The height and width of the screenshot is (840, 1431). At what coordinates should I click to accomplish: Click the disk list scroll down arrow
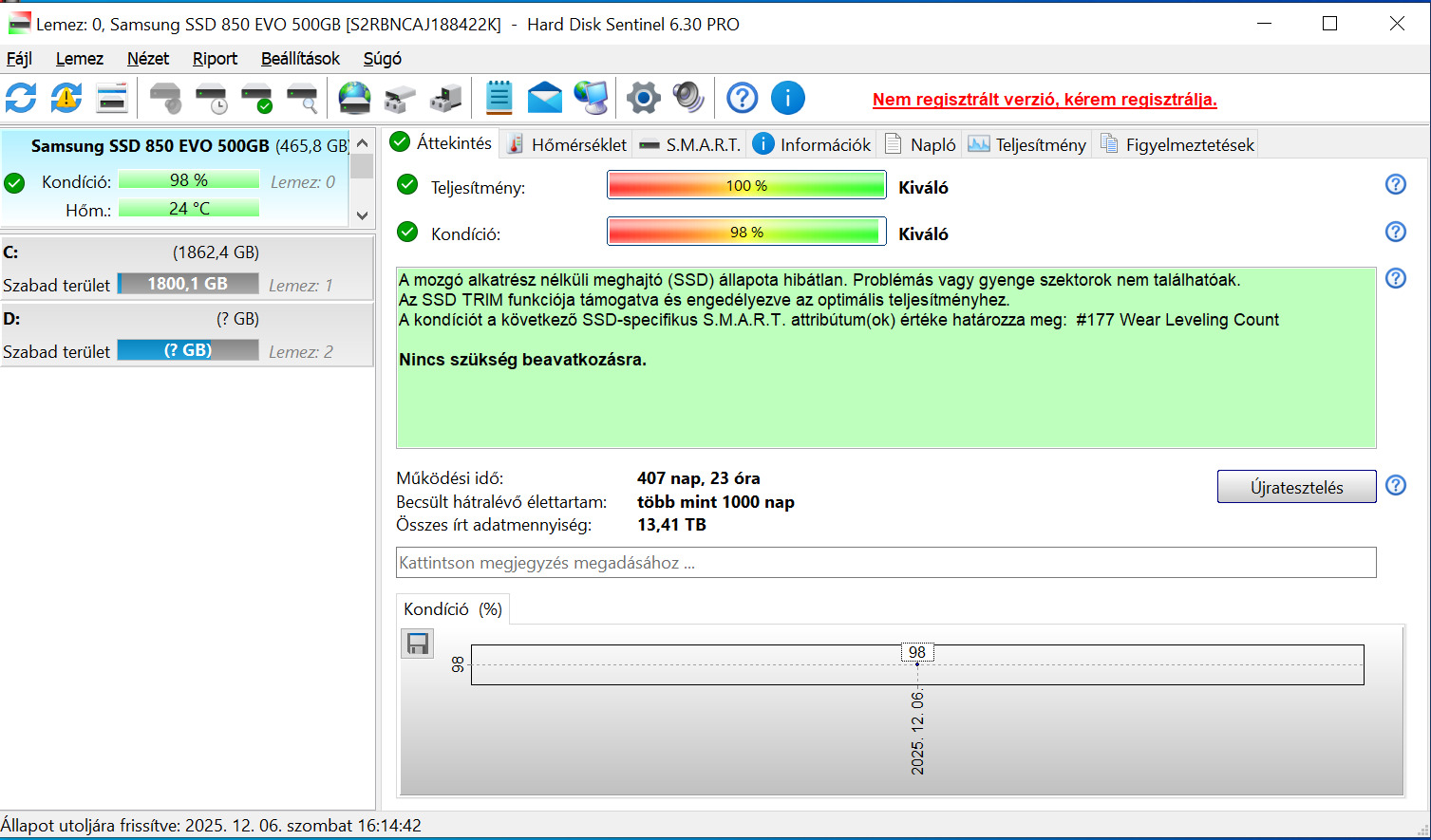pos(362,215)
